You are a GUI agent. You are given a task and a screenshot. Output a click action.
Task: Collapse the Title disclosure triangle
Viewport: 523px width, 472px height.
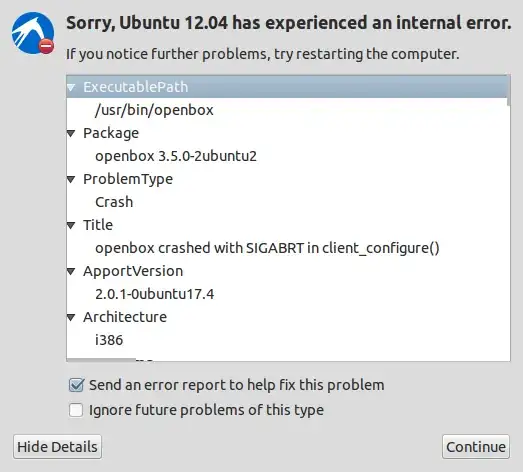point(71,226)
